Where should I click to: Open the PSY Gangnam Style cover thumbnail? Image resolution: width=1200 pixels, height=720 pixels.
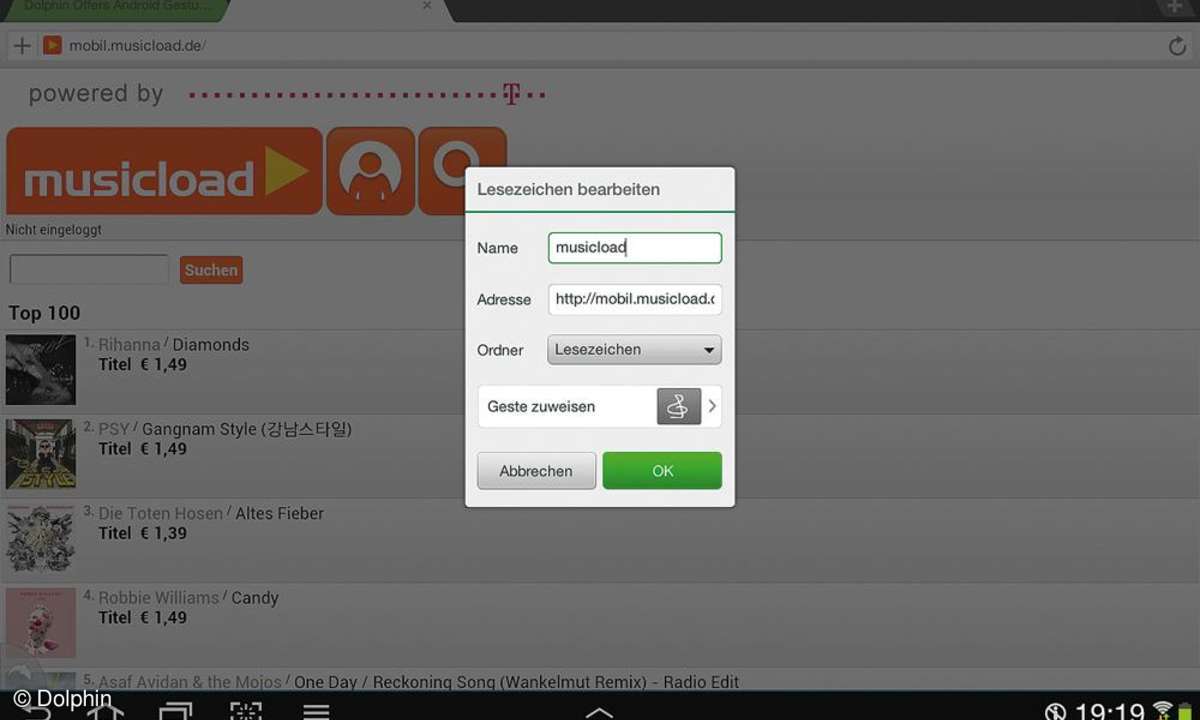coord(40,454)
